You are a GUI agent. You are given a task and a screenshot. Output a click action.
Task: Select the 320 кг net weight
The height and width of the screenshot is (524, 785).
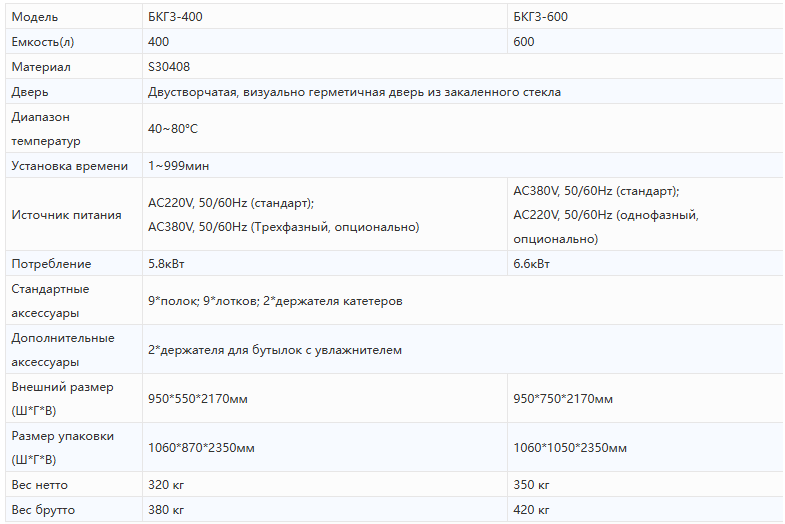point(166,485)
